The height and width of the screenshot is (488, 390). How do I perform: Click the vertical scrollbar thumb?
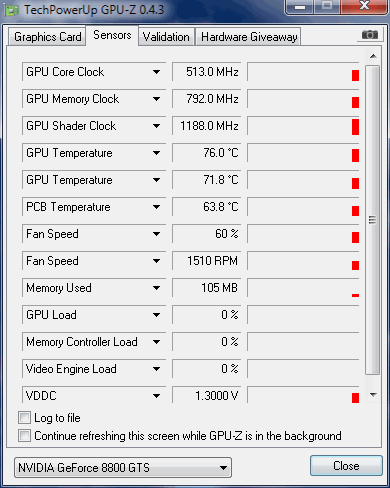pos(372,220)
